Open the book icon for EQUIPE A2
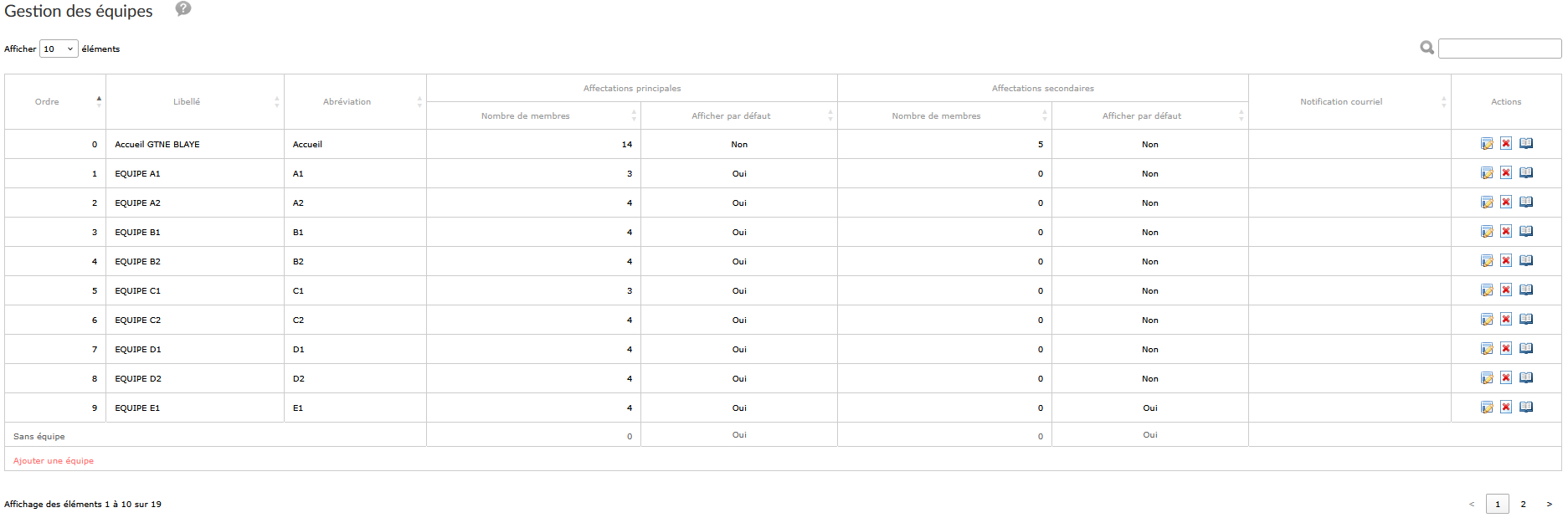 coord(1526,203)
